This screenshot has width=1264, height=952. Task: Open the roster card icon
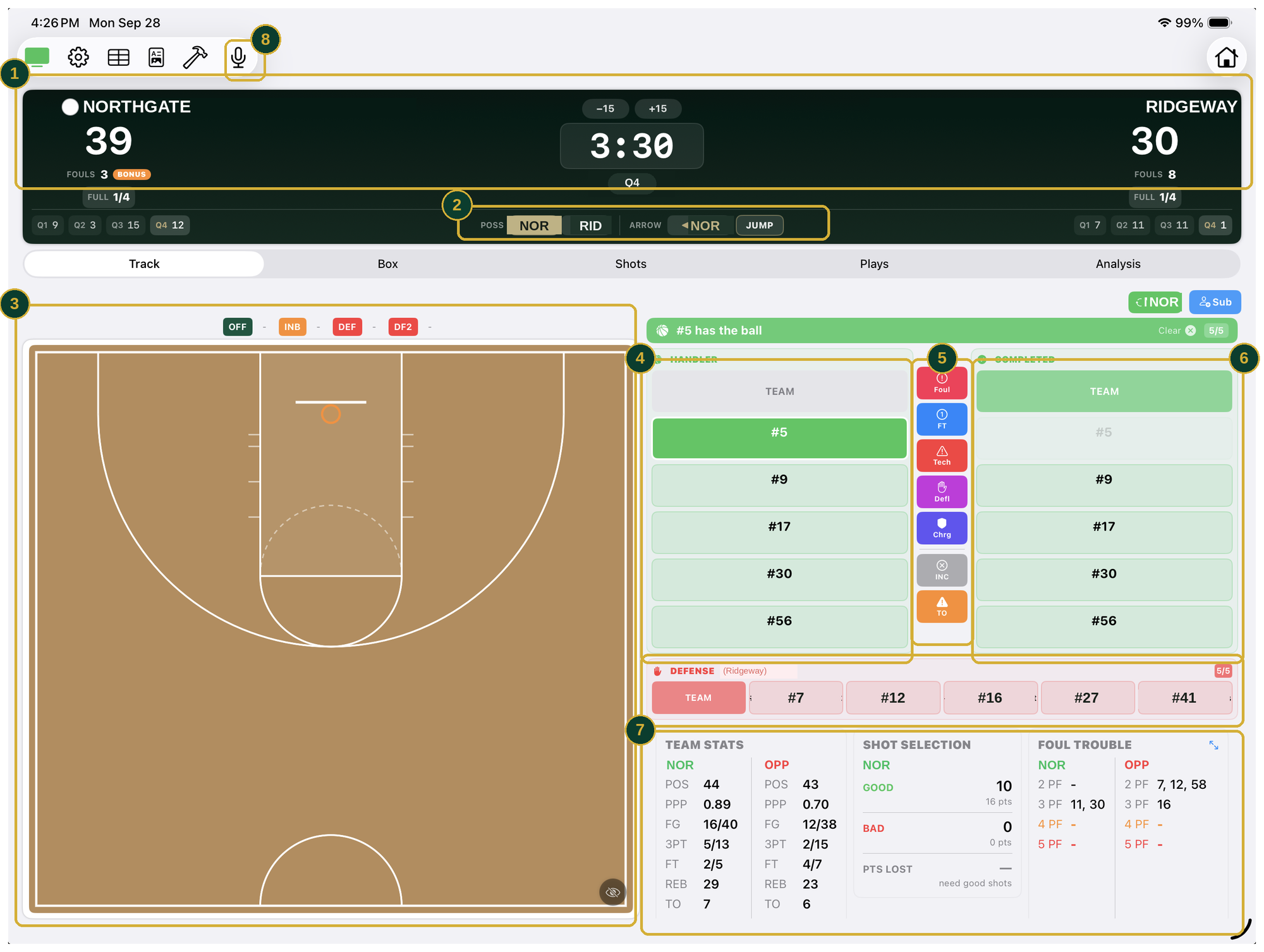coord(156,58)
